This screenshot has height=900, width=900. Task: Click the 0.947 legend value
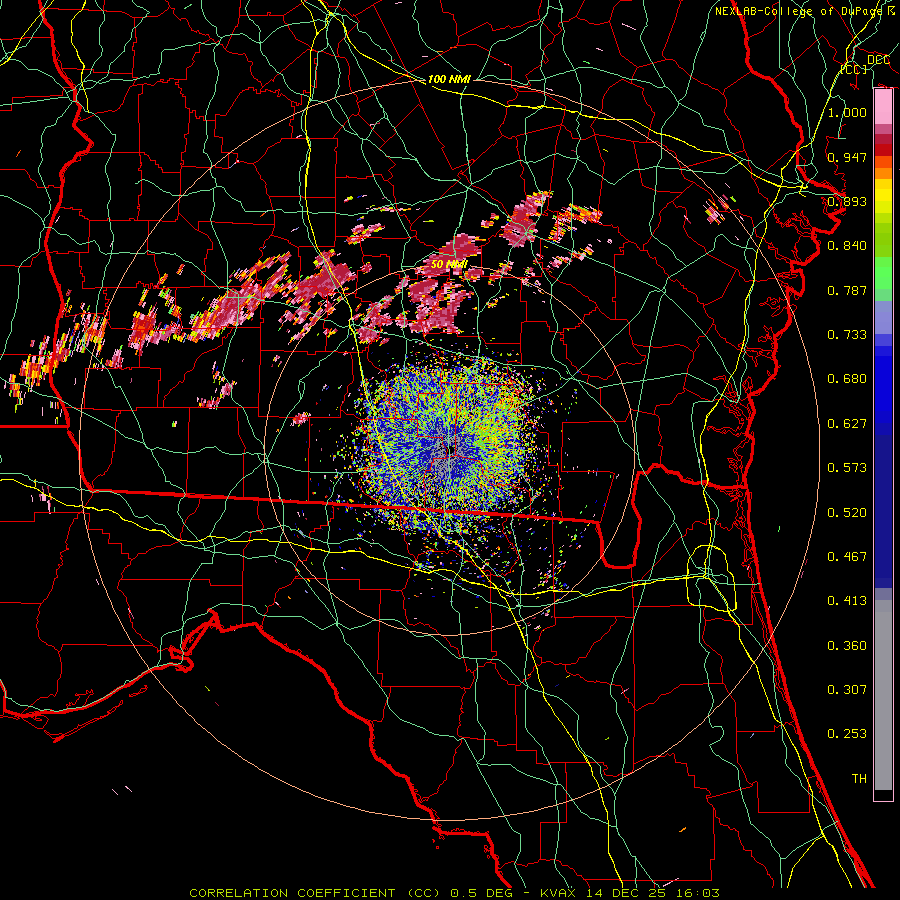847,157
